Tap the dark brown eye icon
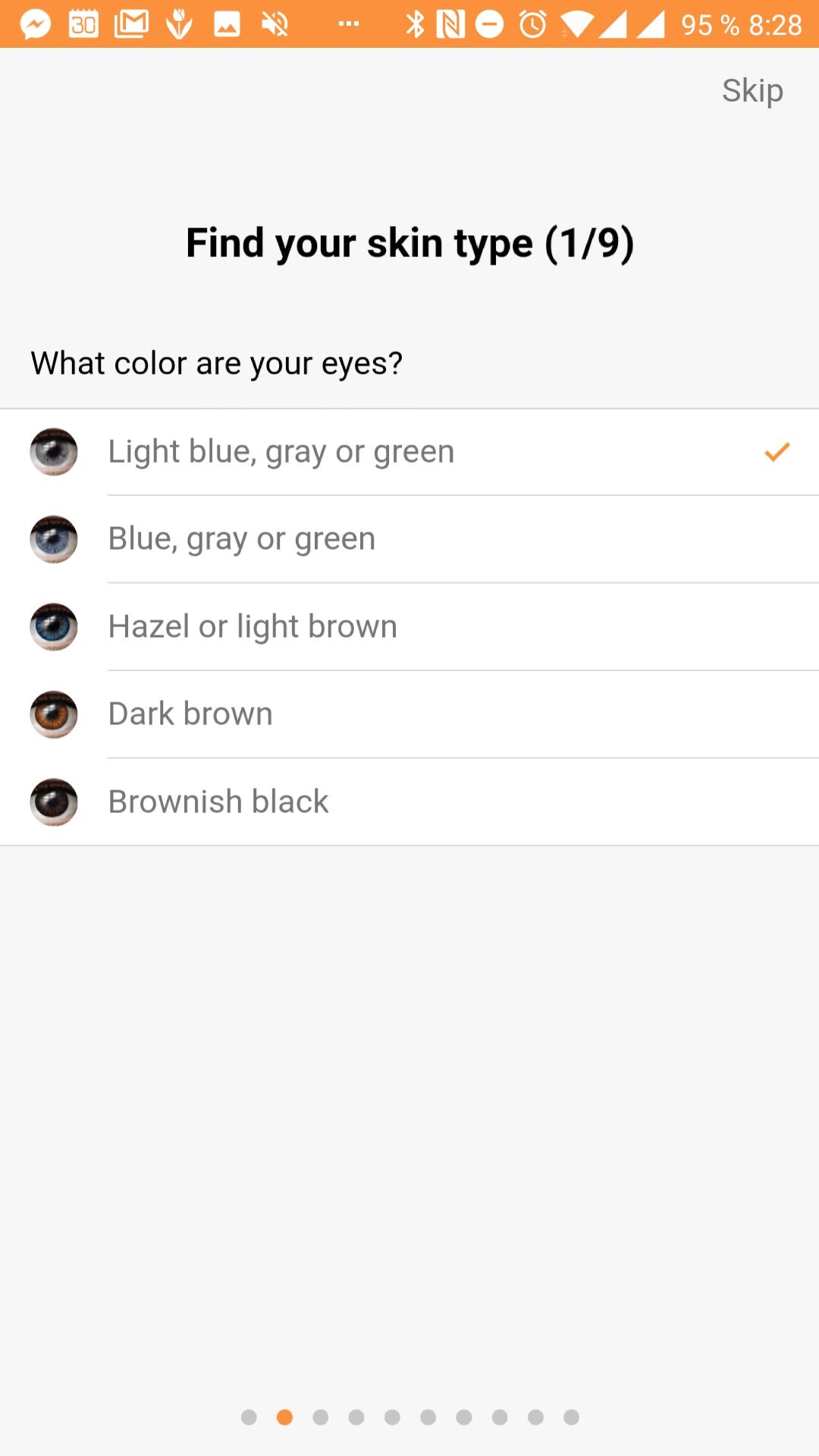Screen dimensions: 819x1456 tap(54, 714)
